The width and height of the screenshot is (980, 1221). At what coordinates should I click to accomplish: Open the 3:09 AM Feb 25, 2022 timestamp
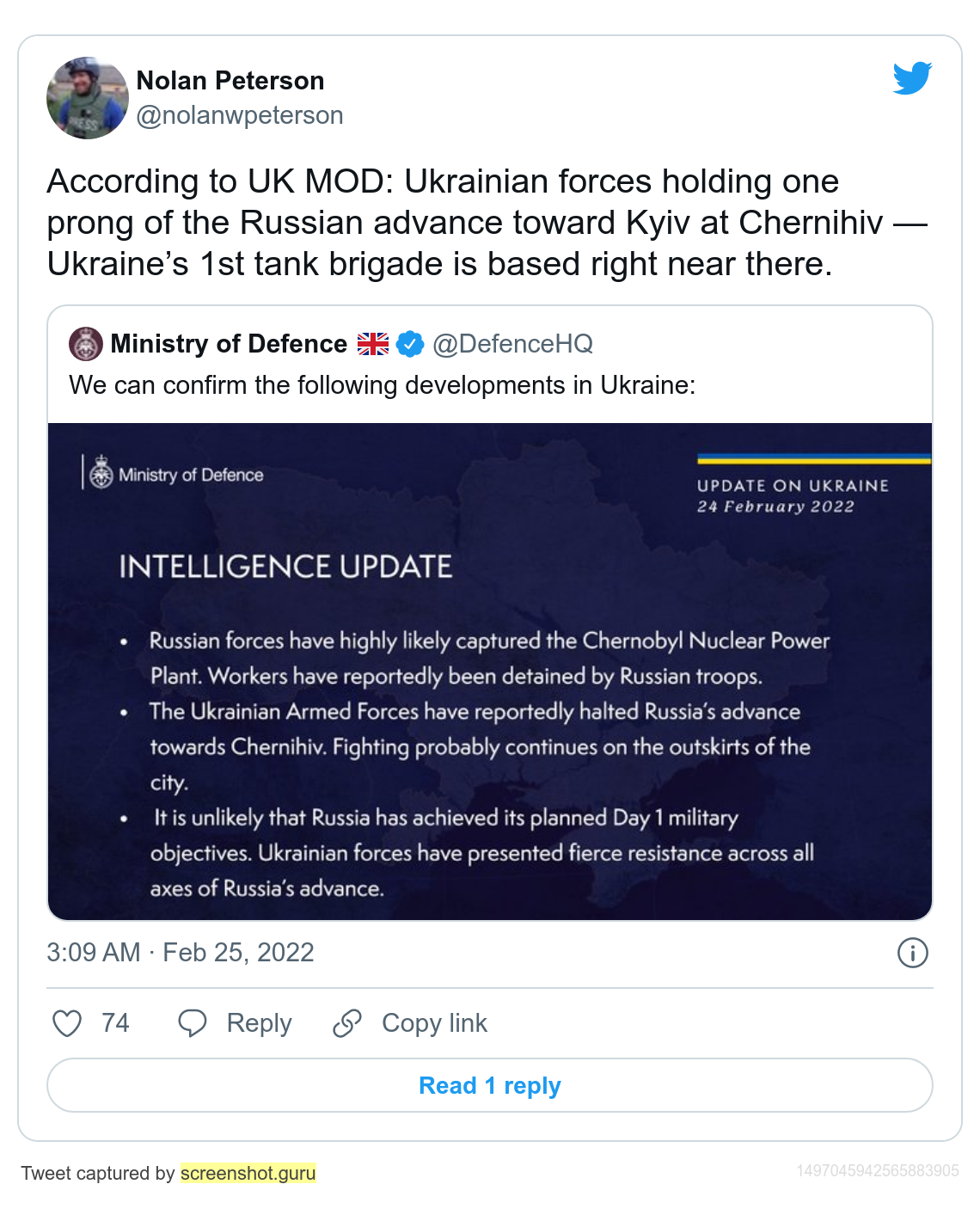(x=181, y=953)
